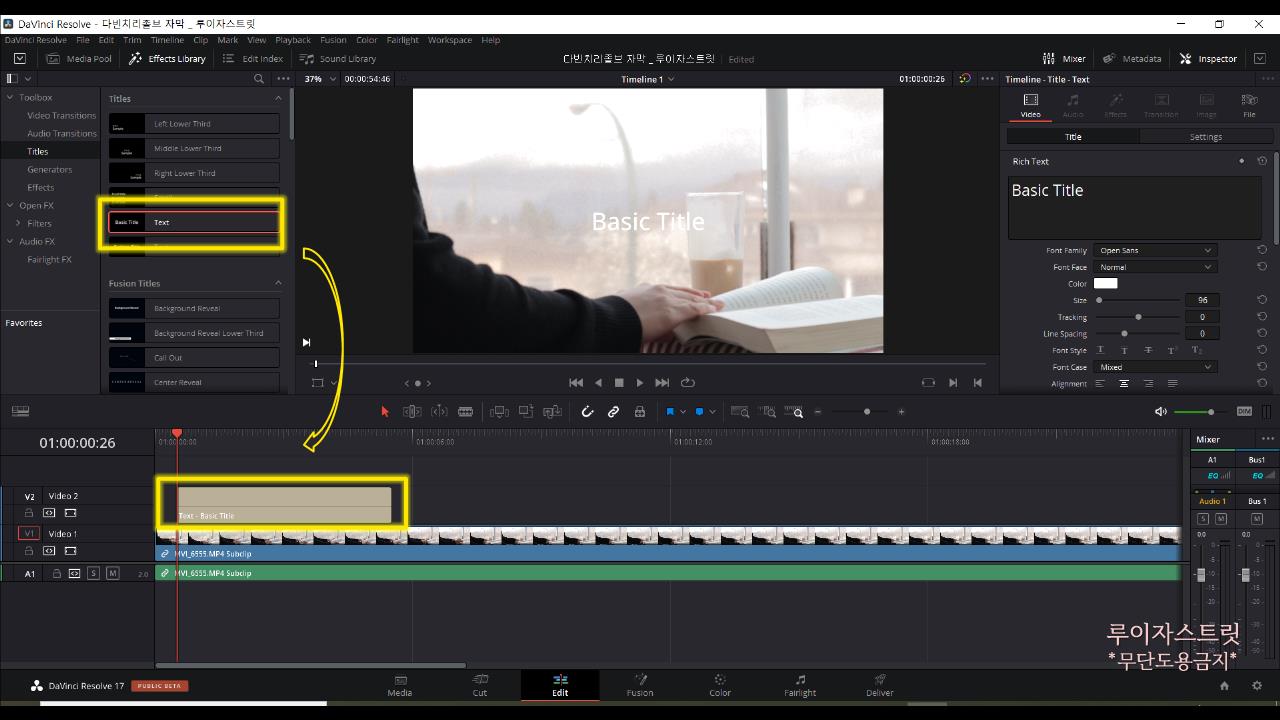Switch to the Fusion page

640,685
